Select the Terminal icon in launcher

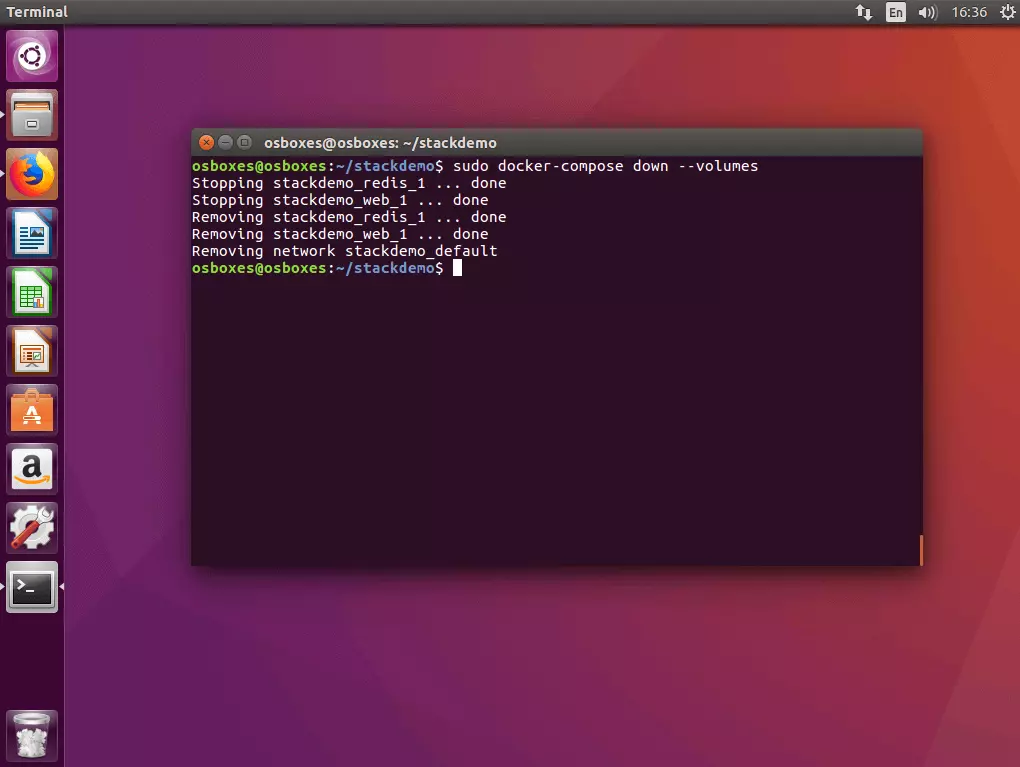32,587
